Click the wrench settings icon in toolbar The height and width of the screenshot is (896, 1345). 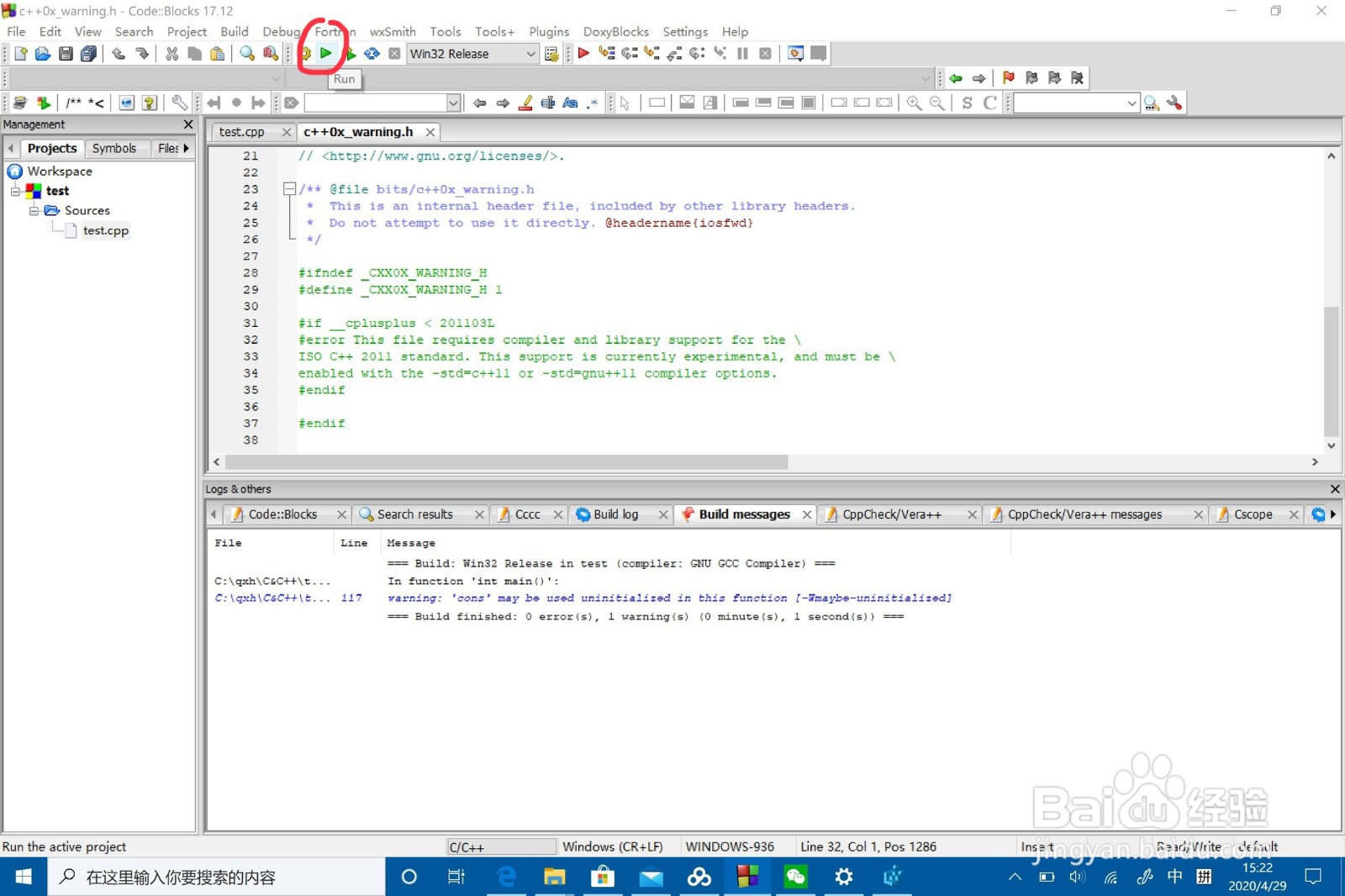[x=179, y=103]
